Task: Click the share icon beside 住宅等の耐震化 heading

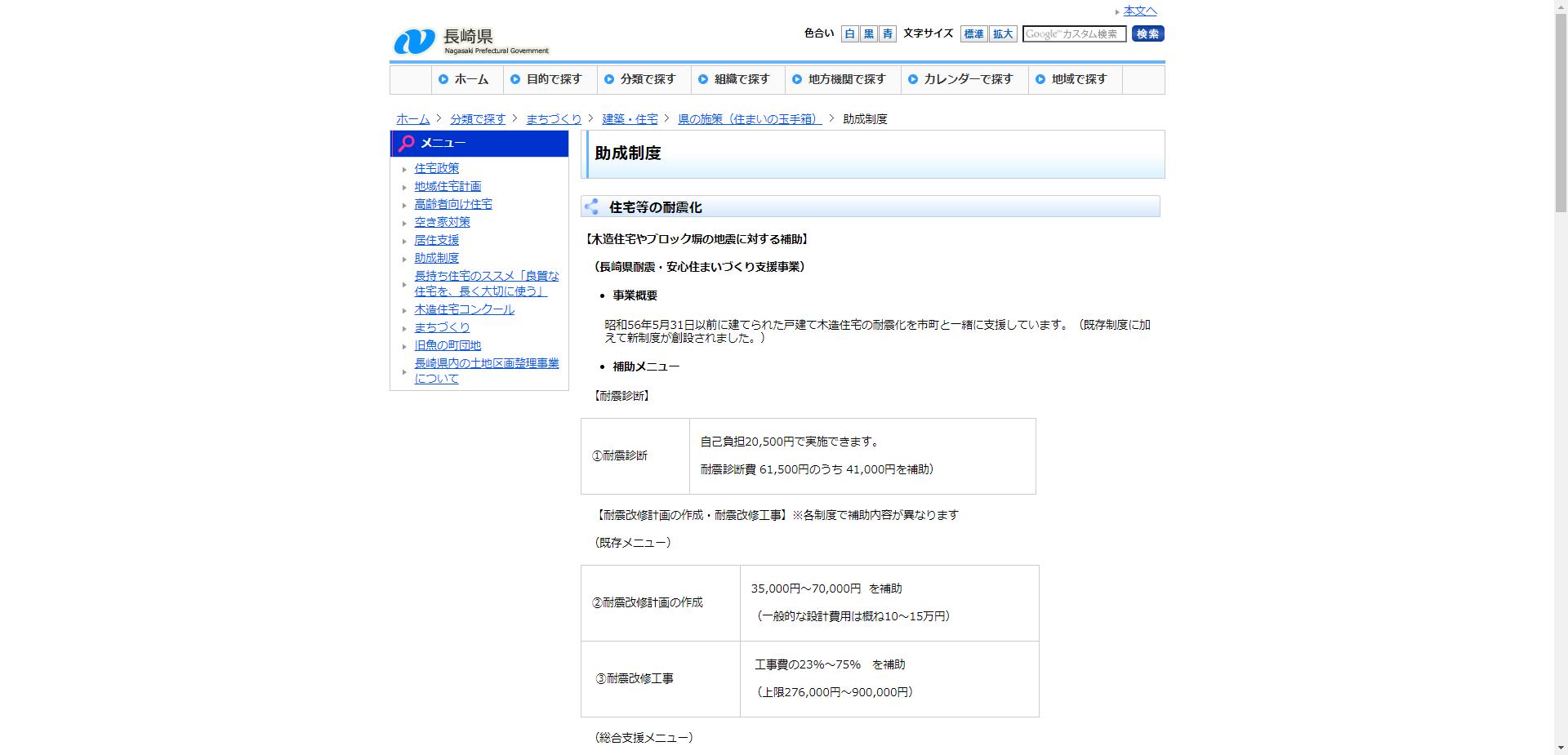Action: click(x=592, y=207)
